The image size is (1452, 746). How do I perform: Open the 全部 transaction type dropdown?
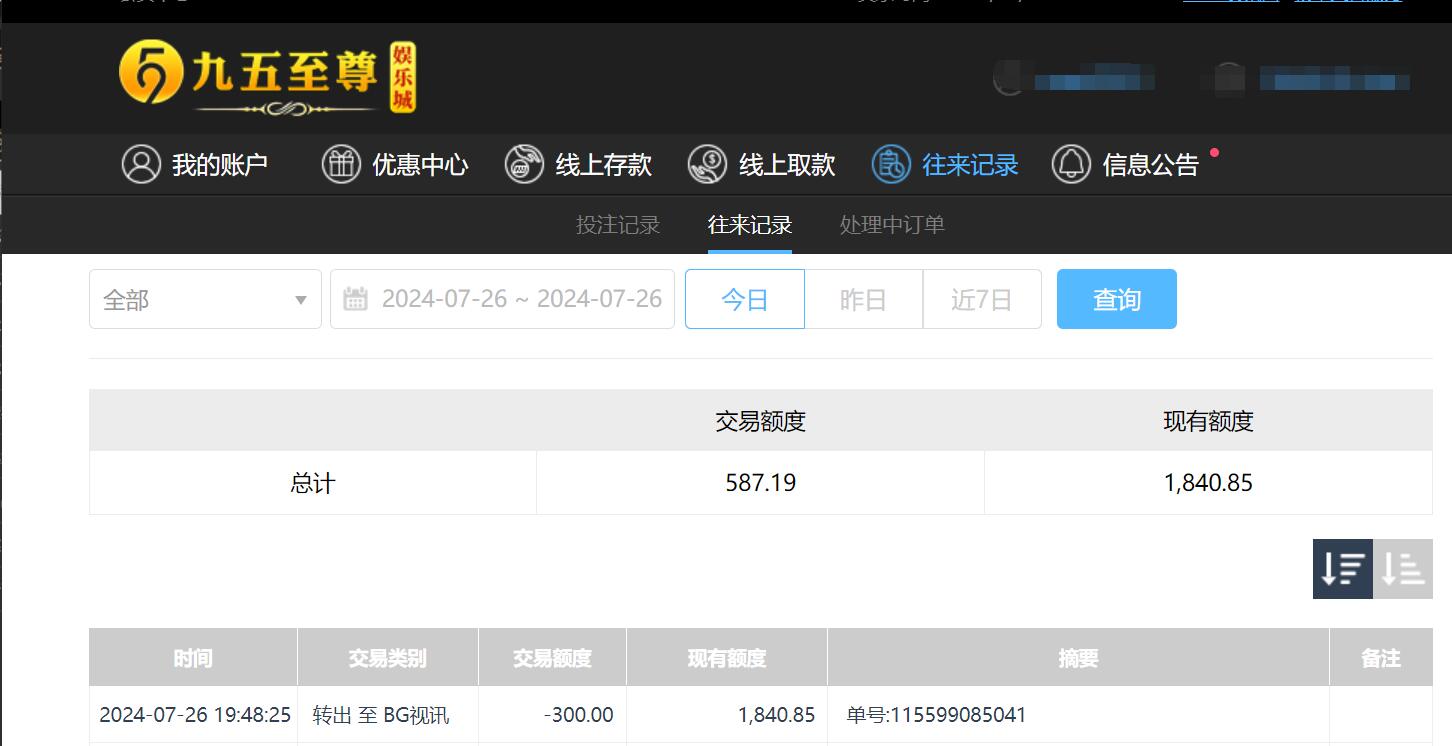coord(204,298)
